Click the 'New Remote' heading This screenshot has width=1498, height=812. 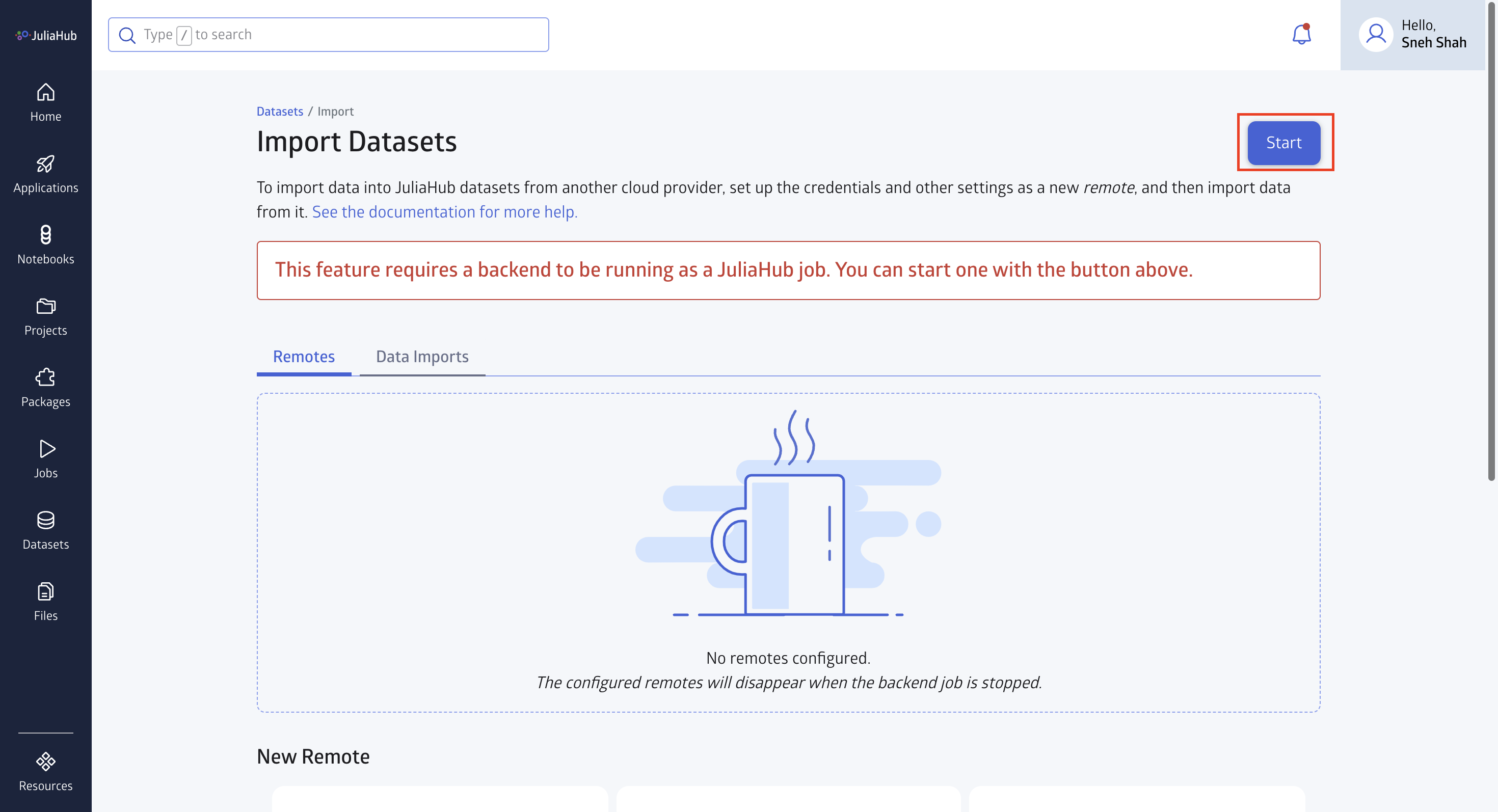pyautogui.click(x=313, y=756)
